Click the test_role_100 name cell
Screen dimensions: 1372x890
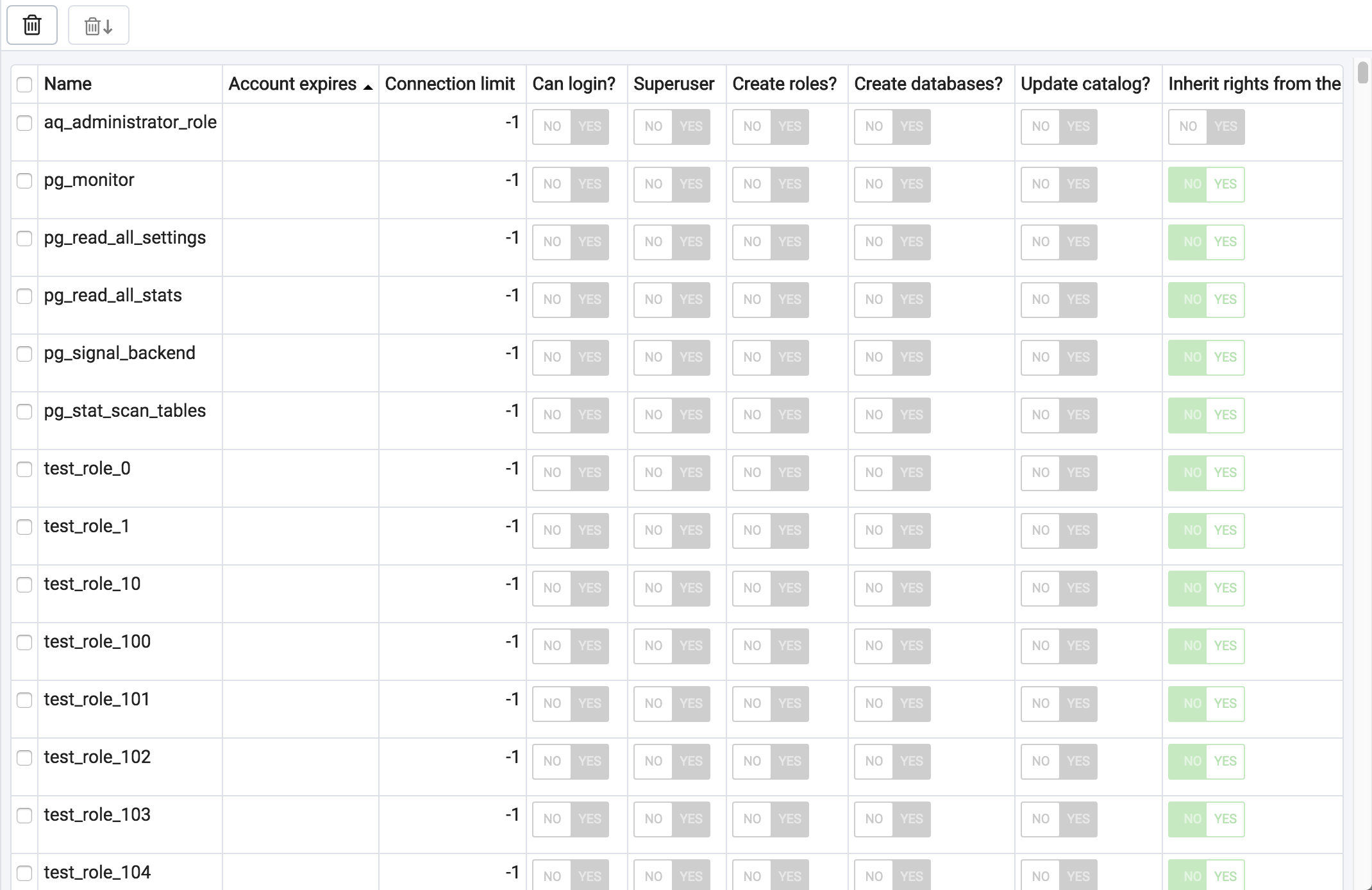[97, 642]
